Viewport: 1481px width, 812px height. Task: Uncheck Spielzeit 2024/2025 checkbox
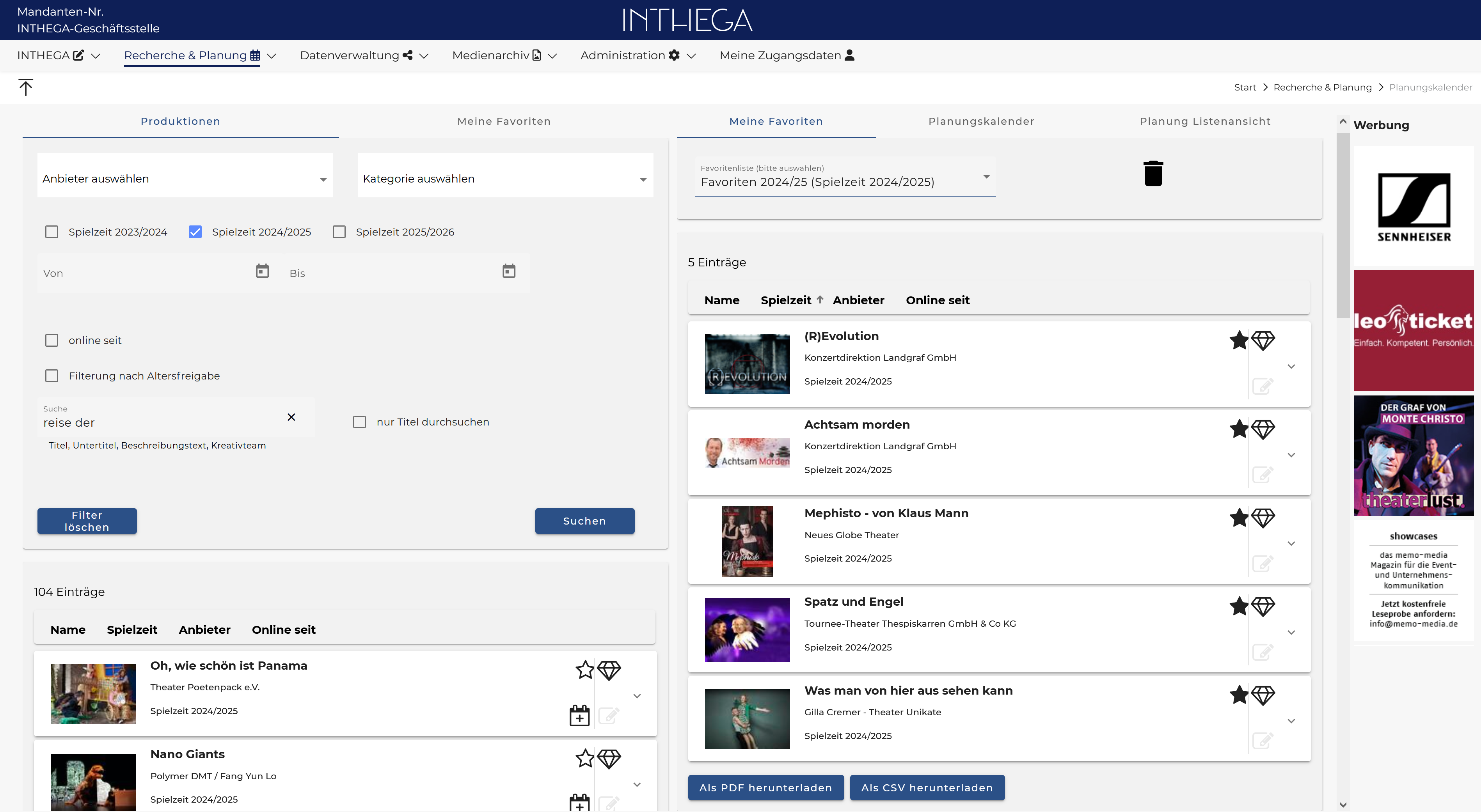point(195,232)
